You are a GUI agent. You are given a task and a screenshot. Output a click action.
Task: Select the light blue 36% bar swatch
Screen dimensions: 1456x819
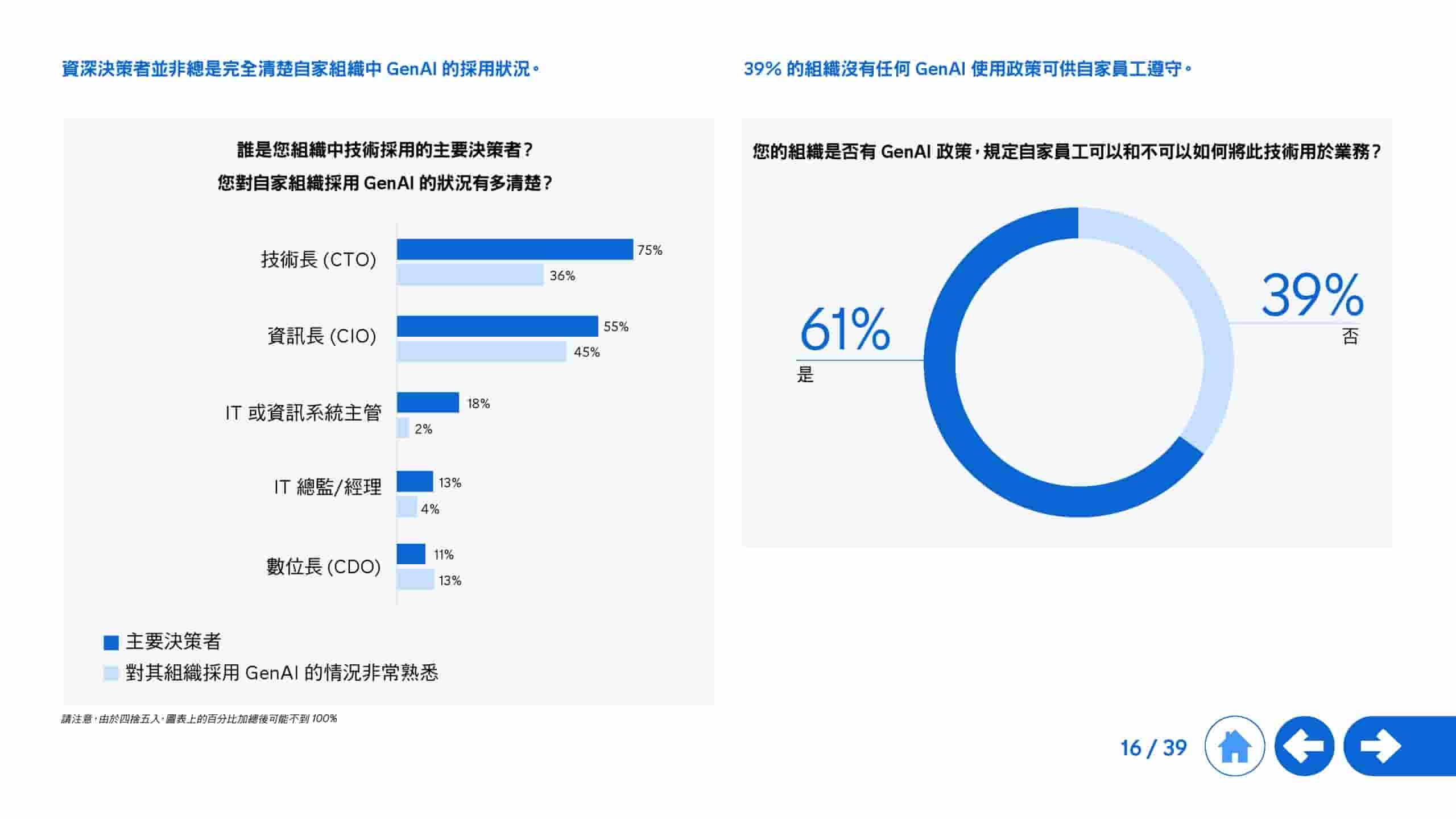coord(471,277)
